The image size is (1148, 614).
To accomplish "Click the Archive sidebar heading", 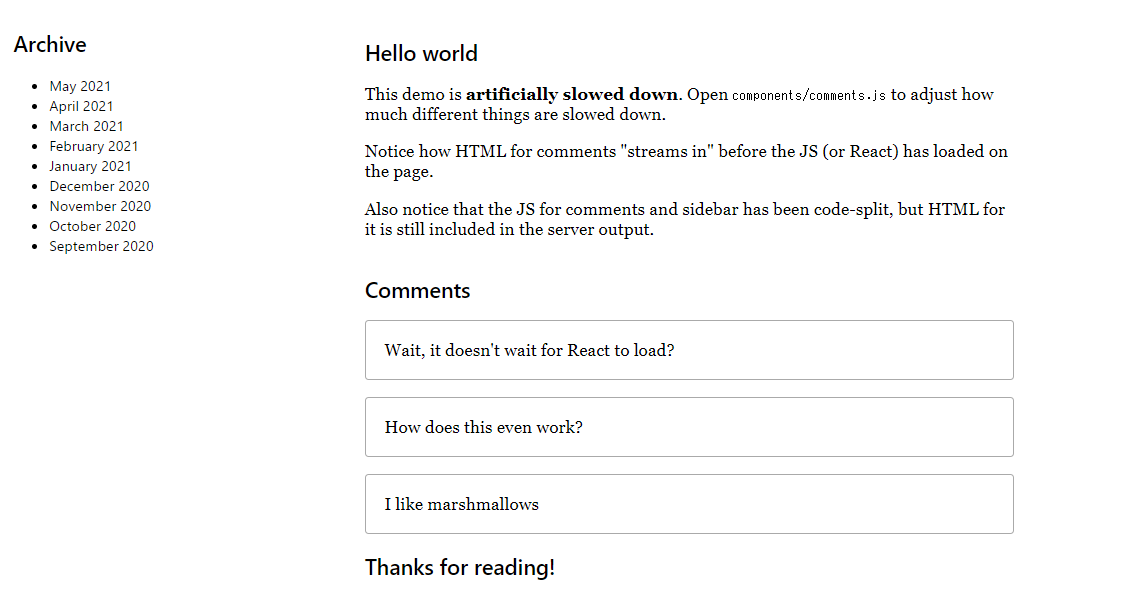I will point(50,45).
